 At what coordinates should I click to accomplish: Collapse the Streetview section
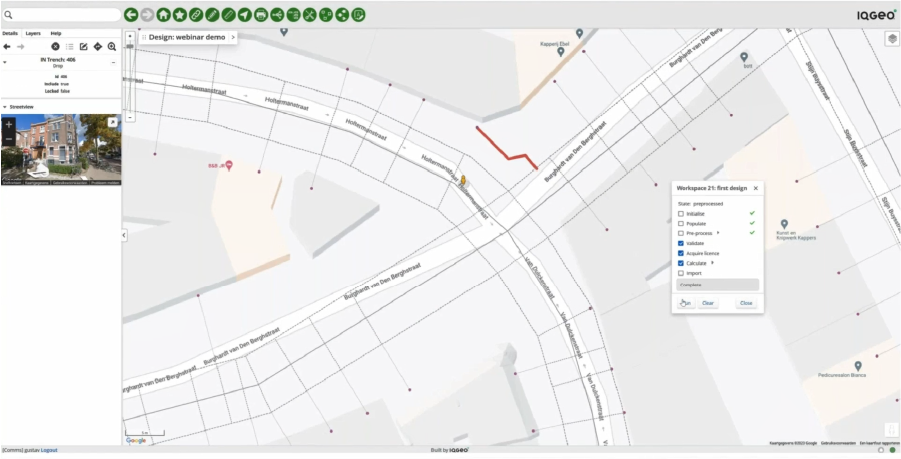(x=5, y=107)
